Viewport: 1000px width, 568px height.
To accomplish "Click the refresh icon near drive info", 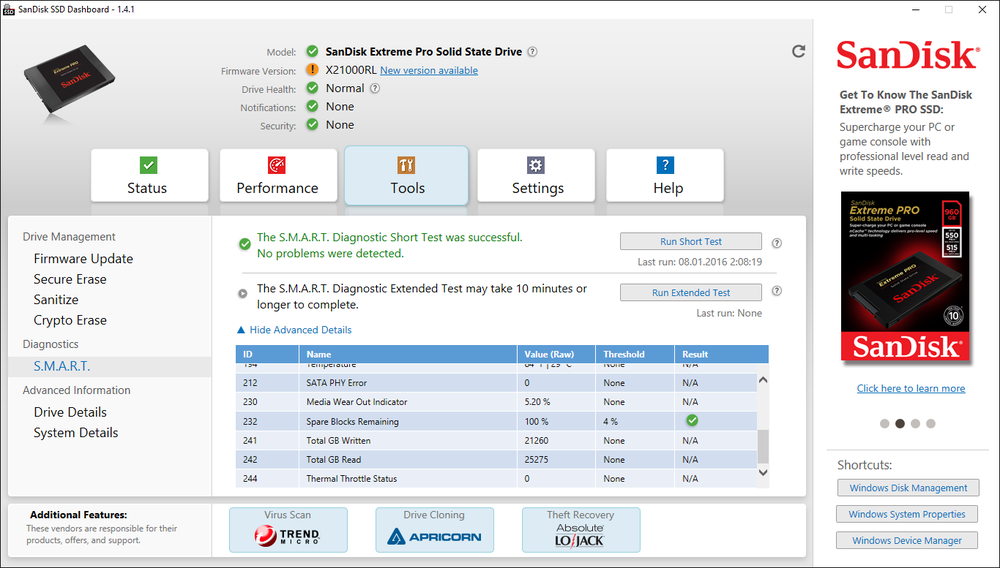I will click(798, 51).
